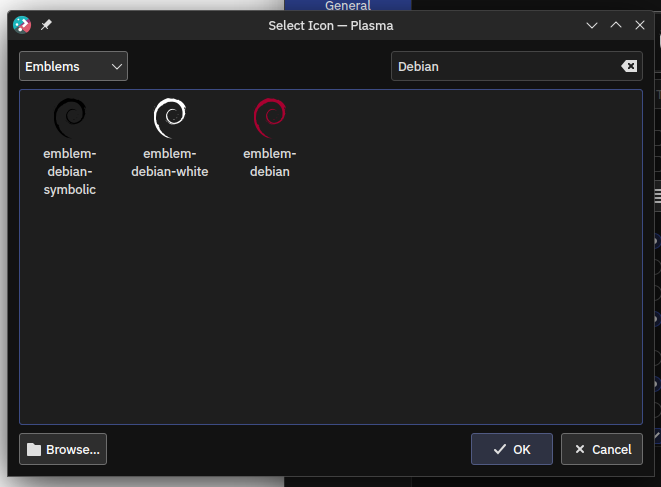Viewport: 661px width, 487px height.
Task: Click the emblem-debian label text
Action: pos(269,163)
